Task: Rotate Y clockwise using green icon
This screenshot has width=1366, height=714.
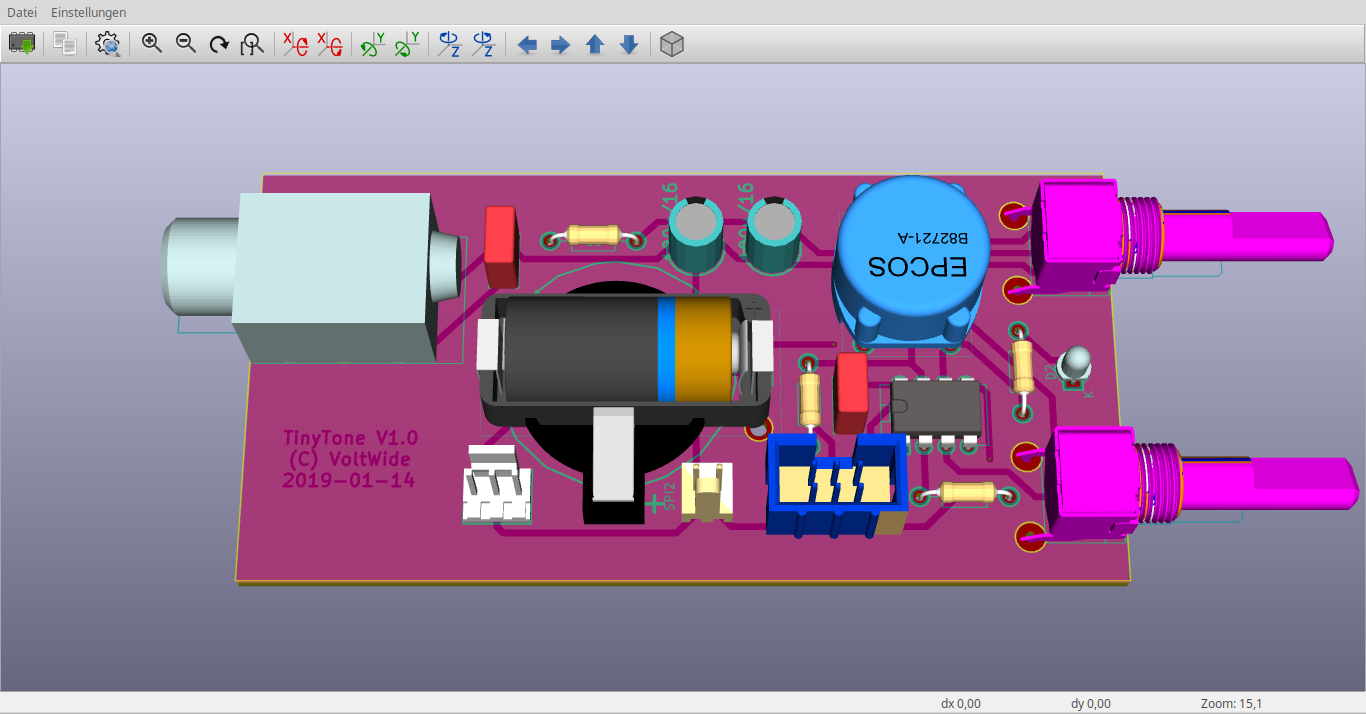Action: (x=372, y=44)
